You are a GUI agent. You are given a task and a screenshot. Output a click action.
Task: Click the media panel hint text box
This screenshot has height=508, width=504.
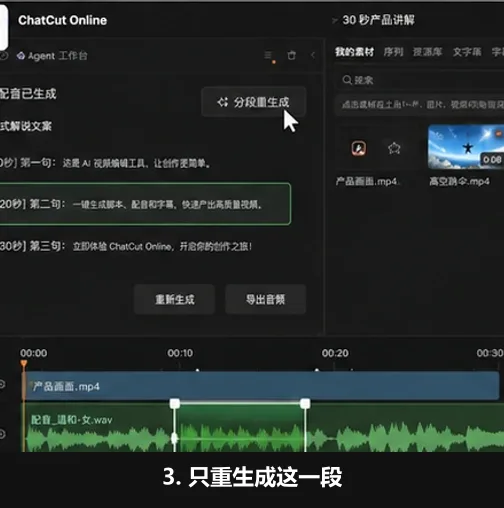pyautogui.click(x=420, y=105)
